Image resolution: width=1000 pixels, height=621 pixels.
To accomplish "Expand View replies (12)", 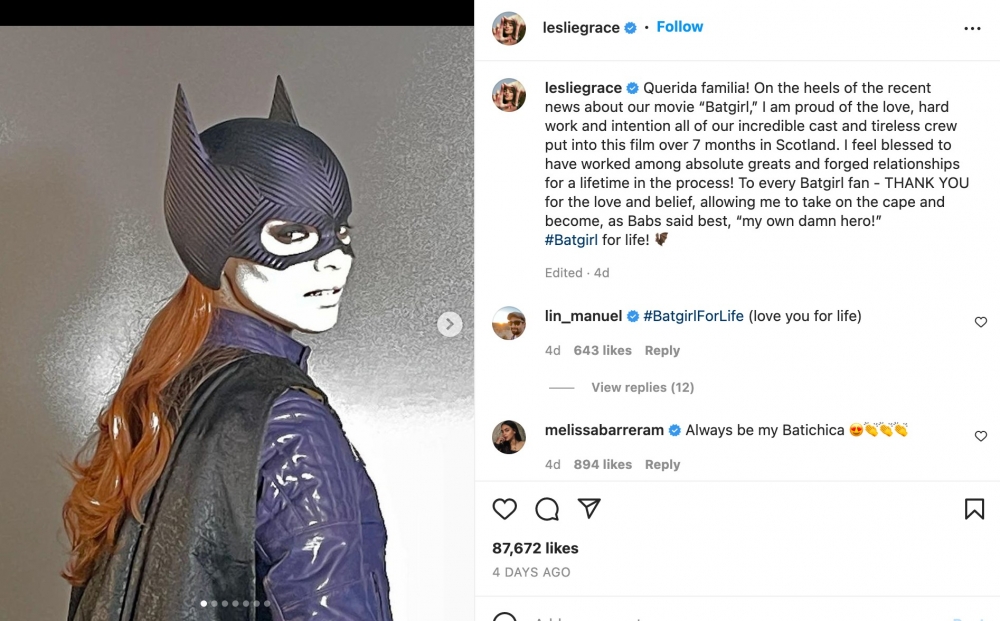I will tap(642, 388).
